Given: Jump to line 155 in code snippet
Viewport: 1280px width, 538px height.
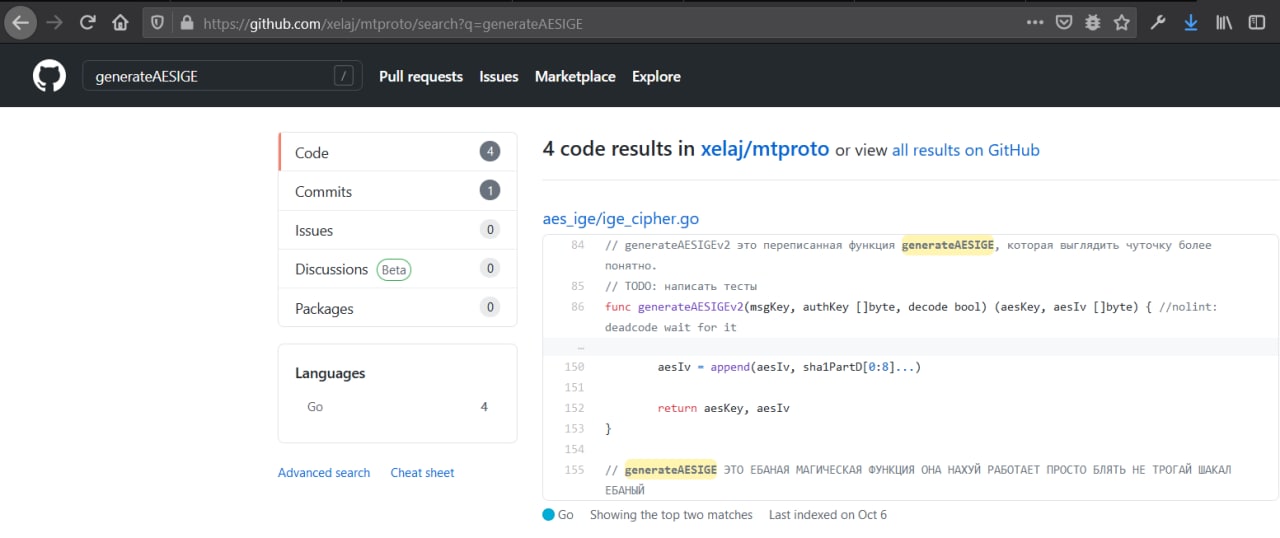Looking at the screenshot, I should [x=574, y=469].
